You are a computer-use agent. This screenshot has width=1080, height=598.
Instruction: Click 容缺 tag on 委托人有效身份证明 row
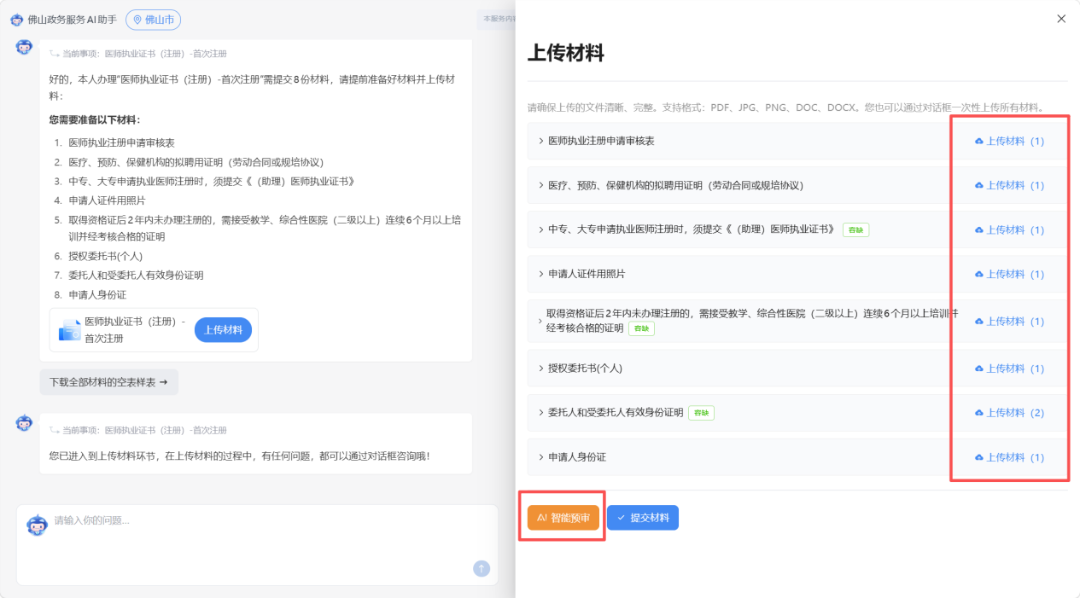(701, 413)
